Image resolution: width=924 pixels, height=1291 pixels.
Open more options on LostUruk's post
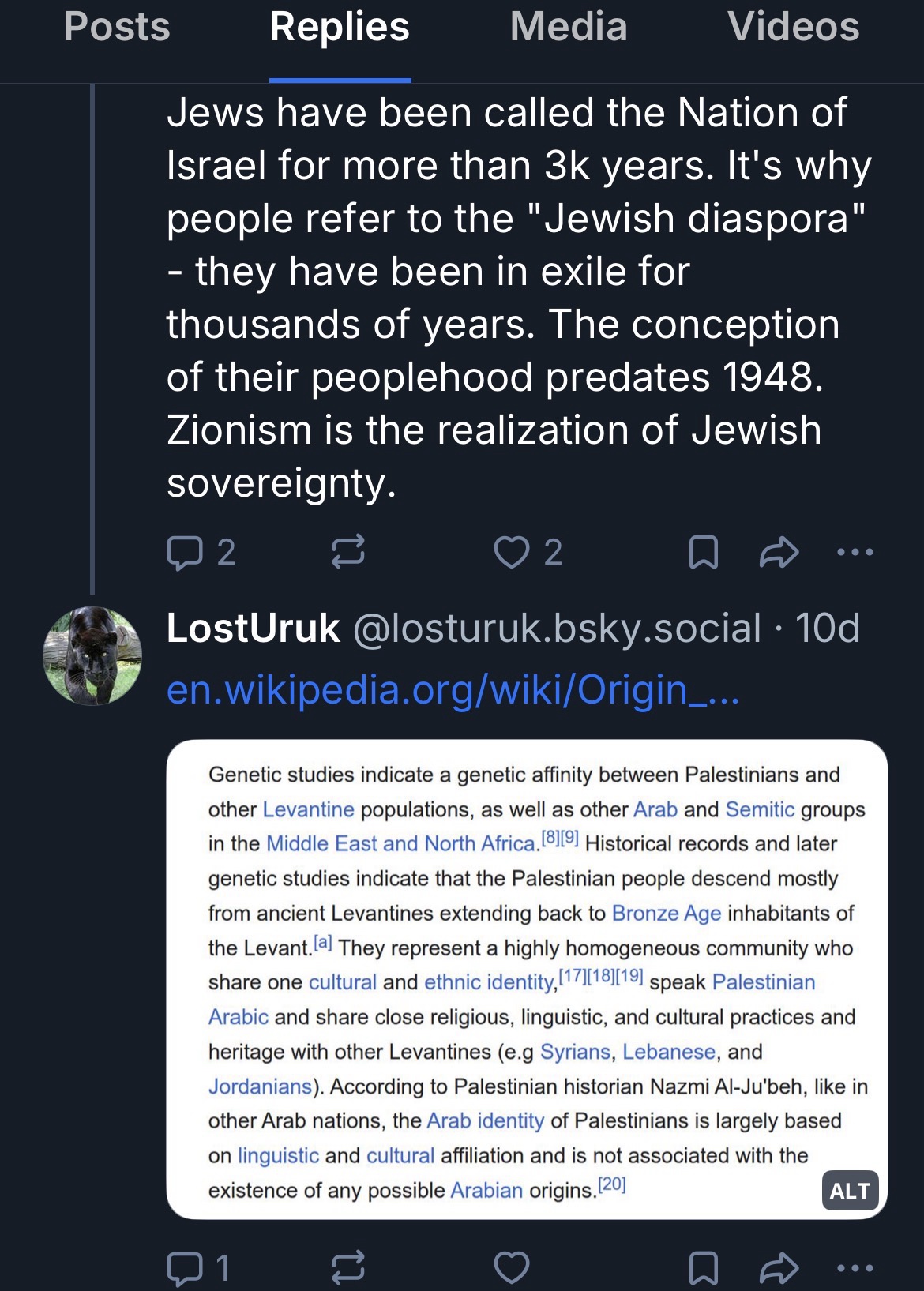(855, 1267)
